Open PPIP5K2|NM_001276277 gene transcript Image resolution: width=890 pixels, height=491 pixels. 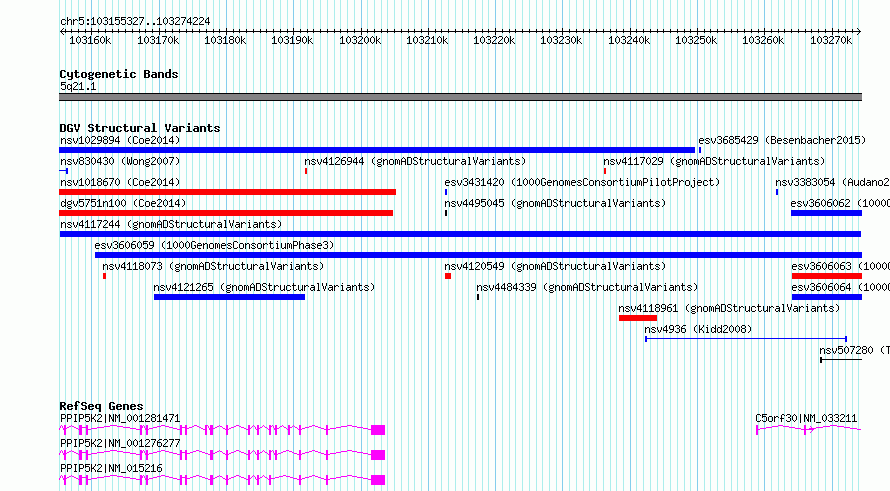pyautogui.click(x=120, y=443)
